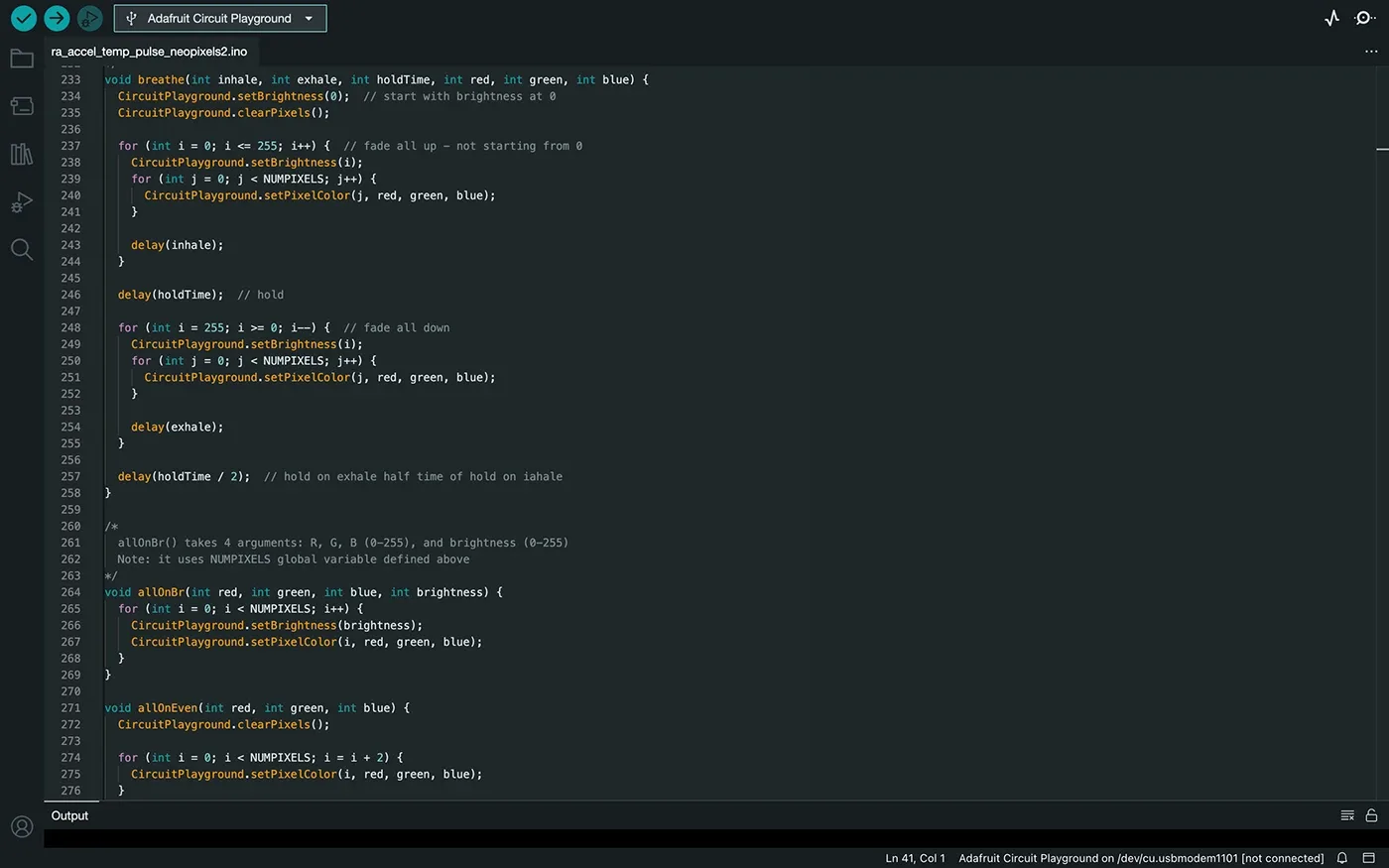Open the Debug sidebar panel
1389x868 pixels.
(22, 202)
